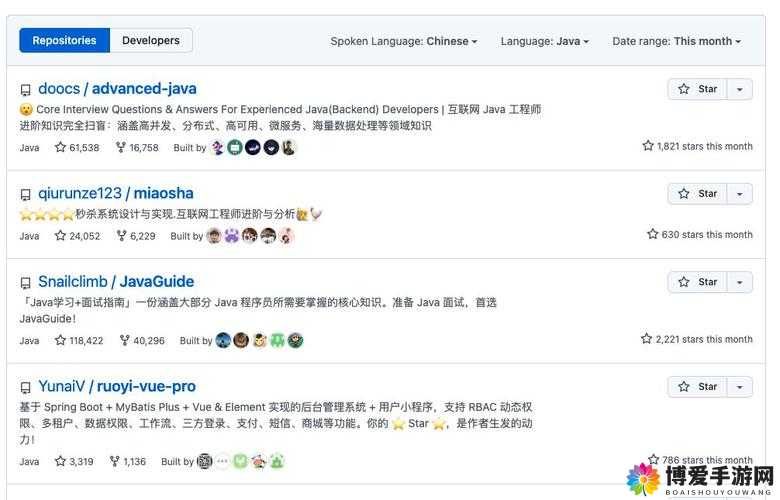Star the YunaiV / ruoyi-vue-pro repository
Viewport: 780px width, 500px height.
click(x=697, y=387)
